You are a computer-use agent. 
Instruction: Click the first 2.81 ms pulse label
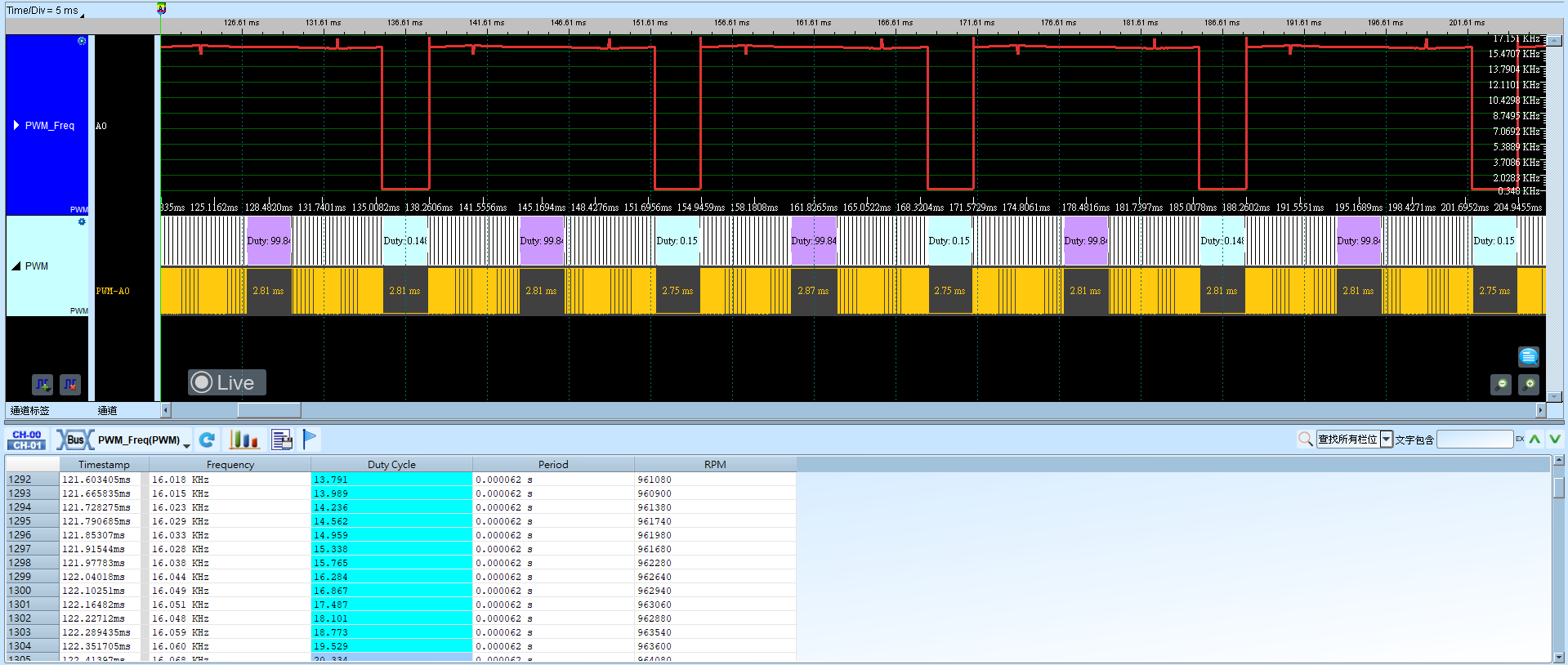click(268, 291)
